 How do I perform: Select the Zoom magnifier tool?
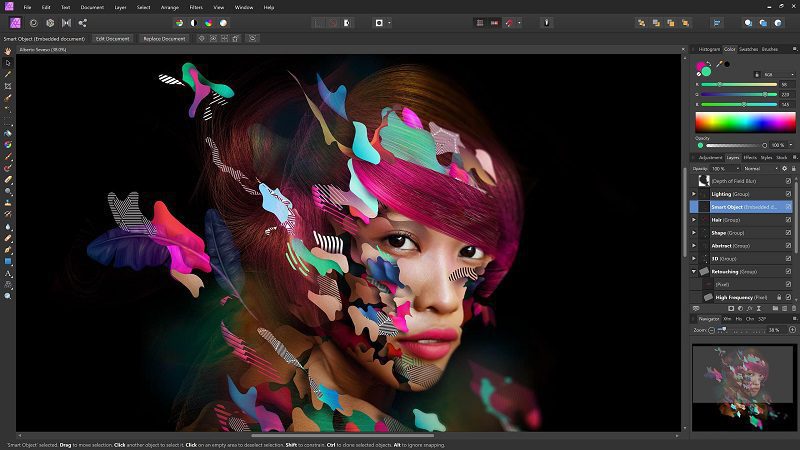click(8, 296)
